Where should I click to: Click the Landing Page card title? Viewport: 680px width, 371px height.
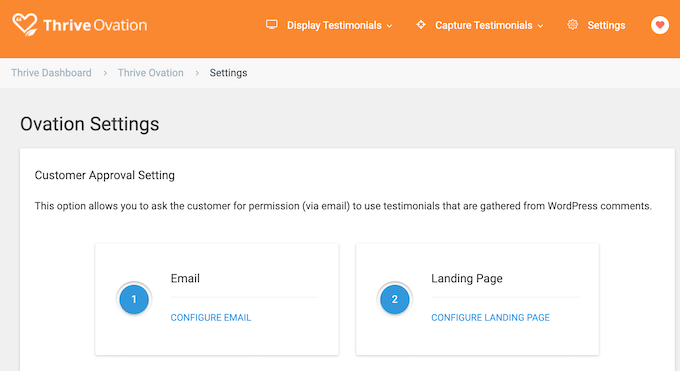(467, 279)
